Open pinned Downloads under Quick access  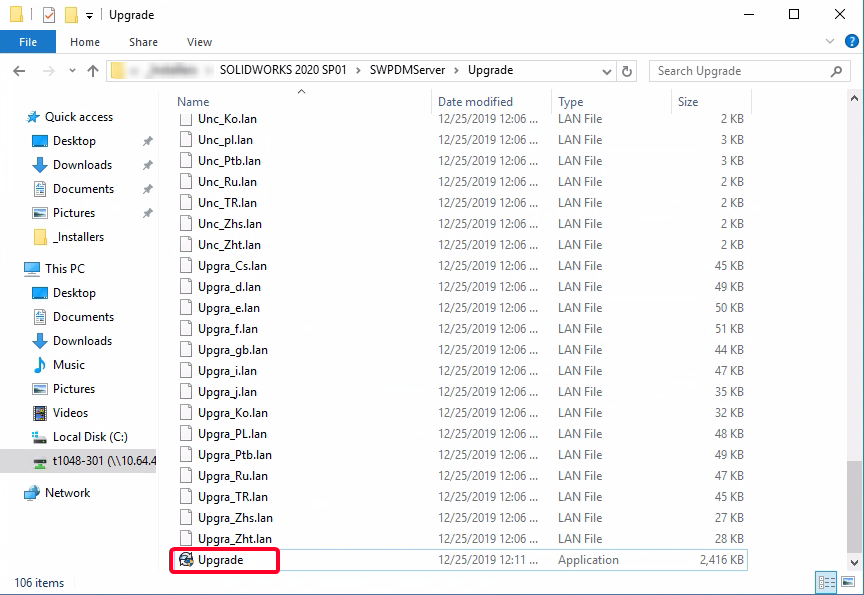pyautogui.click(x=82, y=165)
